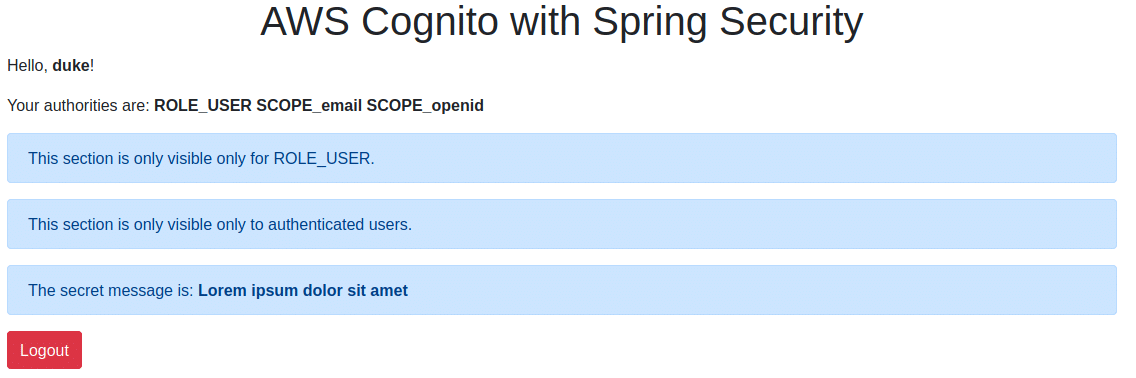1136x378 pixels.
Task: Click the 'Hello,' greeting text
Action: [x=28, y=66]
